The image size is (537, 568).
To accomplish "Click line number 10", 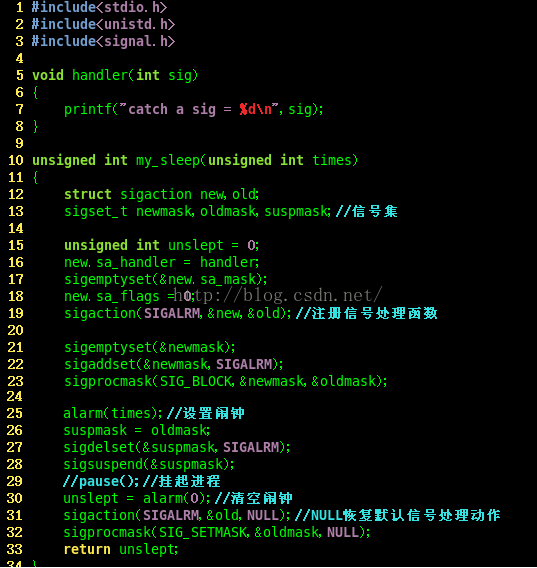I will [x=16, y=160].
